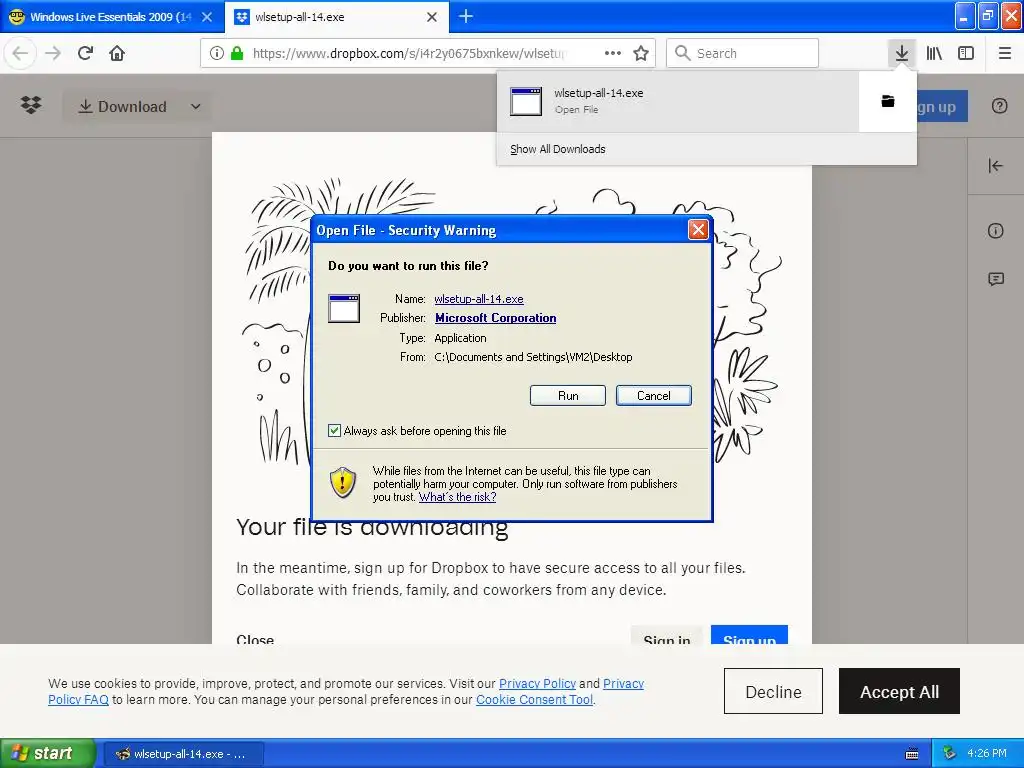Open the Privacy Policy link
1024x768 pixels.
pos(537,683)
